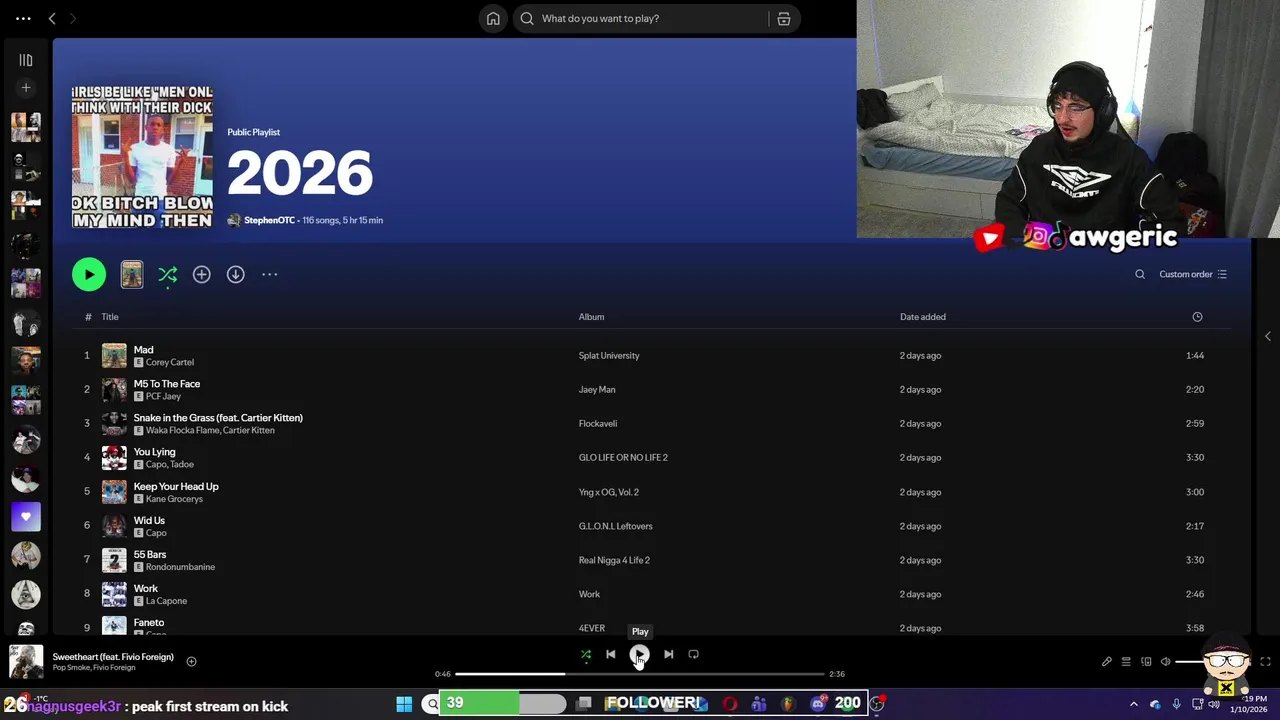Select the track Mad

(x=143, y=350)
